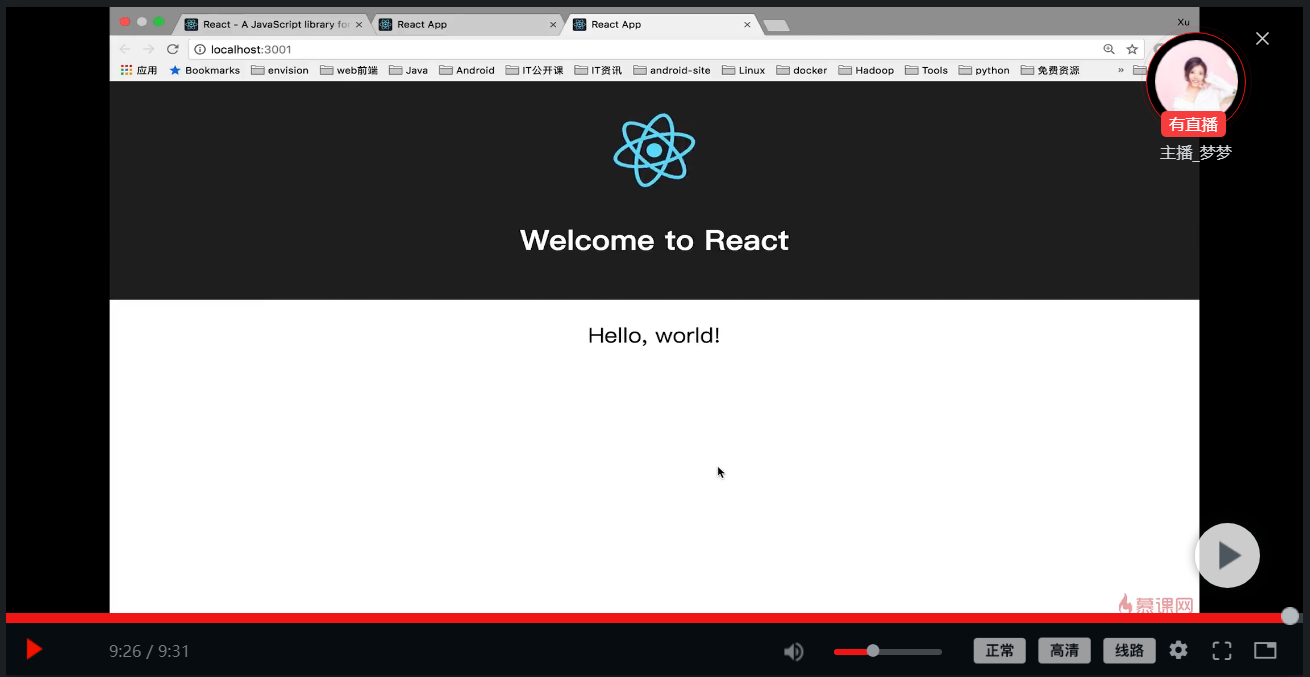
Task: Open the 线路 line selector
Action: (1129, 650)
